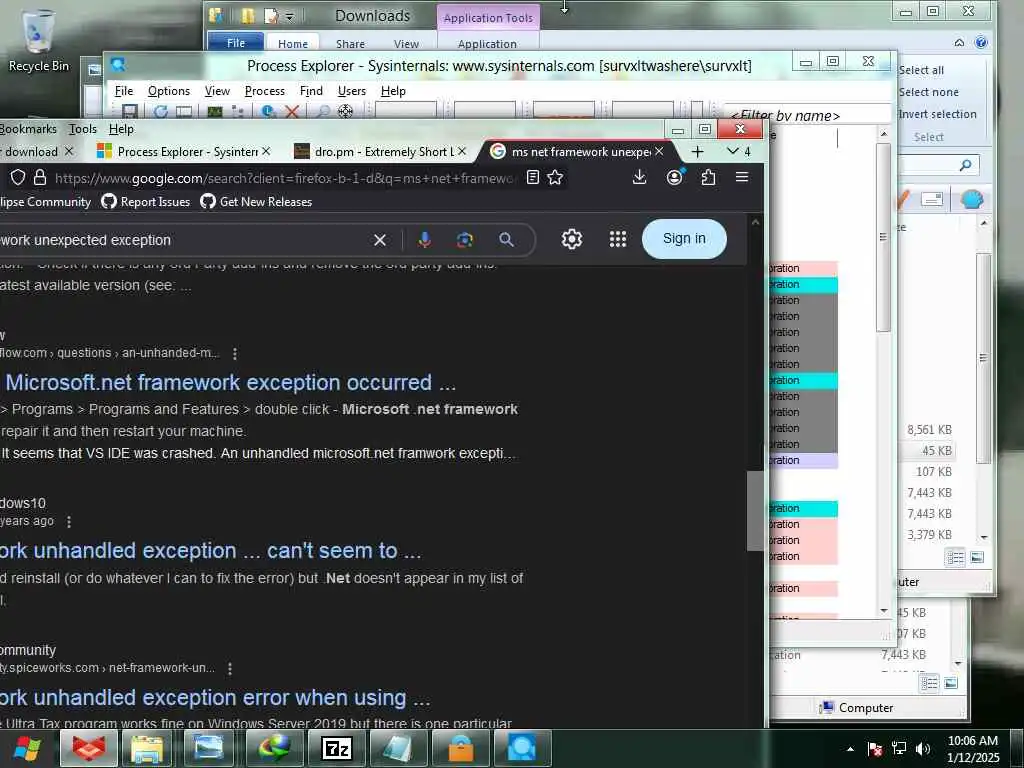
Task: Click the network tray icon
Action: point(899,748)
